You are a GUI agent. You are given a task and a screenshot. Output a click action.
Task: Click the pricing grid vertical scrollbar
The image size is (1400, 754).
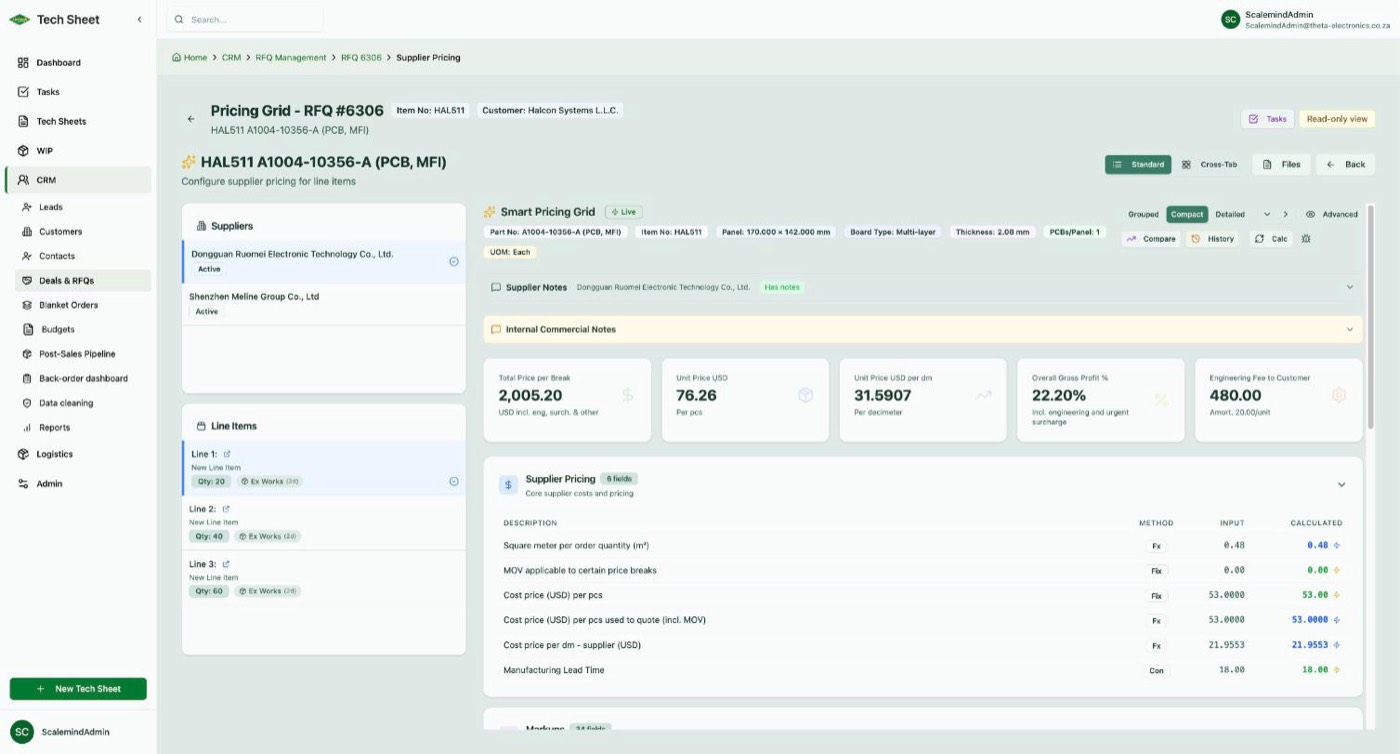tap(1370, 318)
